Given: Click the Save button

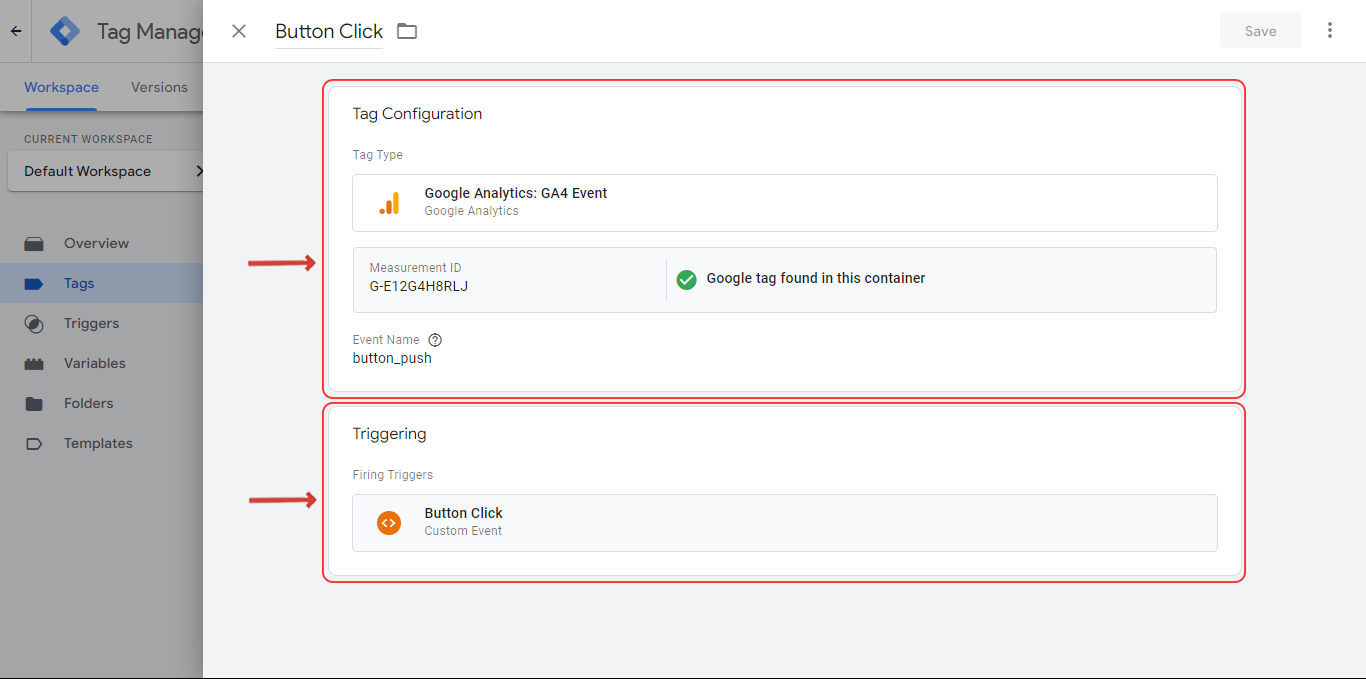Looking at the screenshot, I should pyautogui.click(x=1261, y=31).
